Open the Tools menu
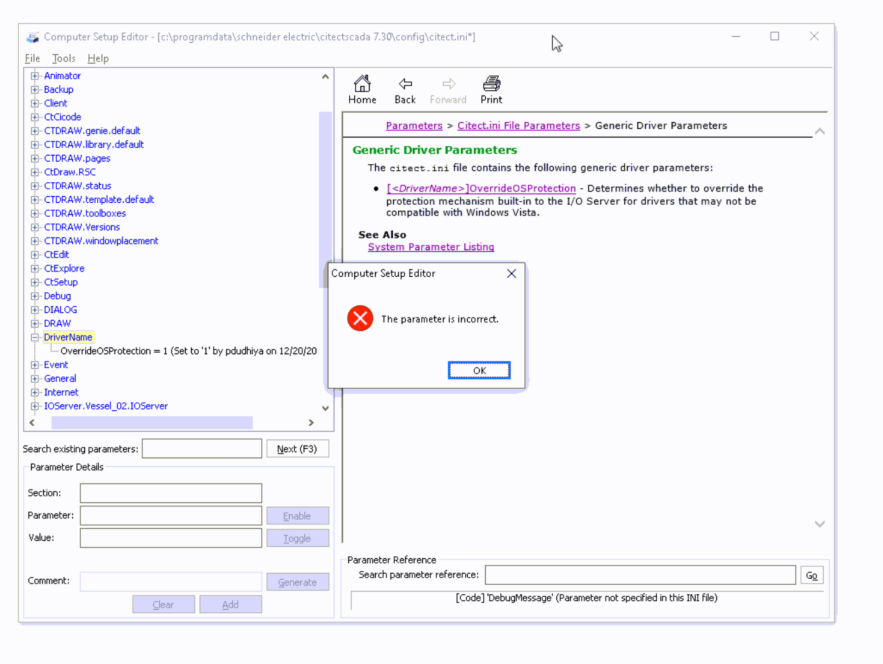The image size is (883, 664). tap(64, 59)
